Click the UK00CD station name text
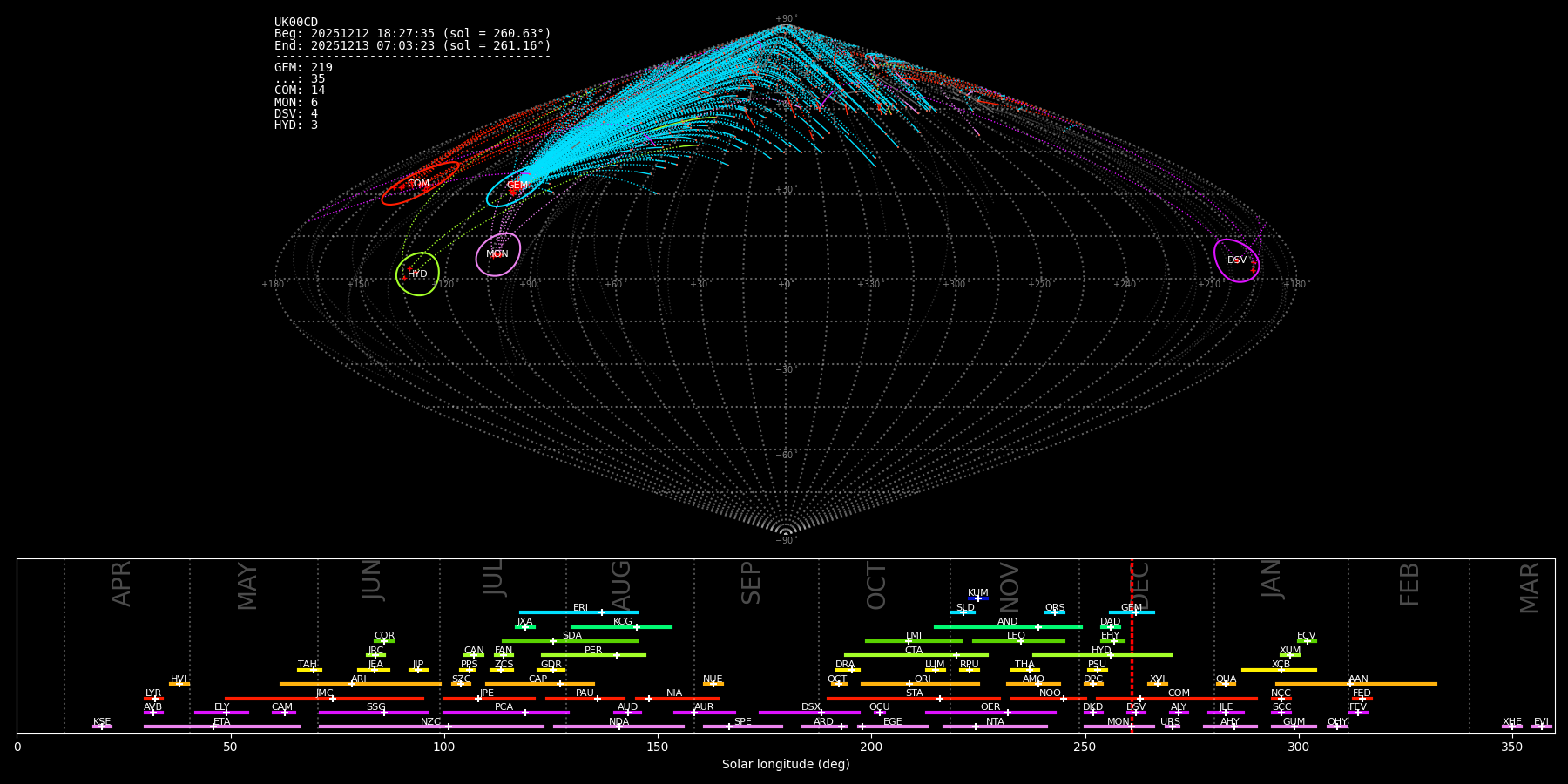Viewport: 1568px width, 784px height. pos(296,23)
